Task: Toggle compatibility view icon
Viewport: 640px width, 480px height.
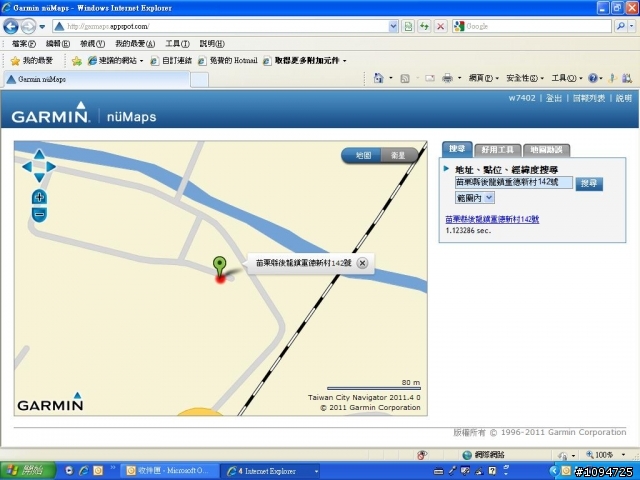Action: click(x=408, y=27)
